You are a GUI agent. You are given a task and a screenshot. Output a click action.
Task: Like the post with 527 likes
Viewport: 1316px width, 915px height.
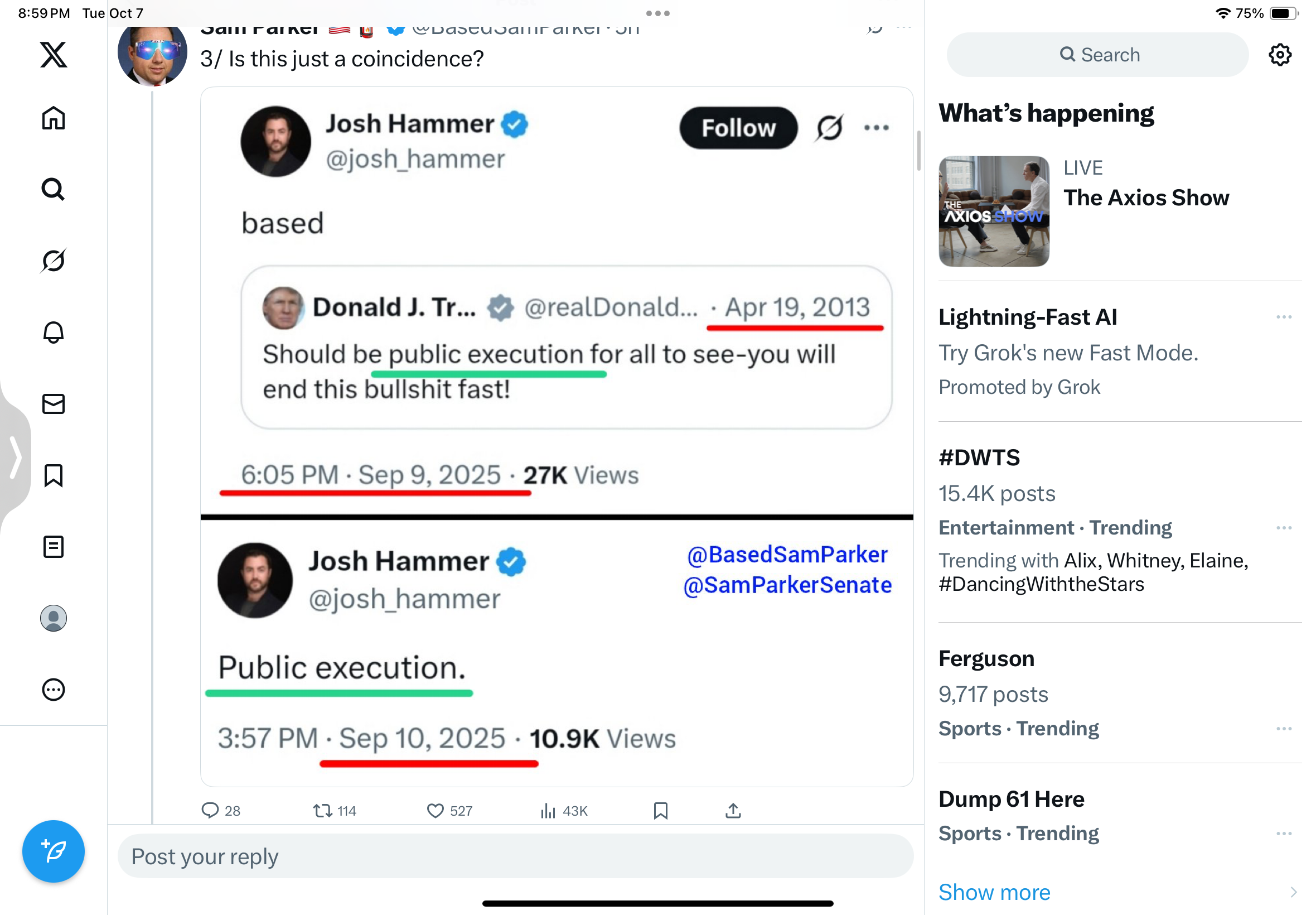click(436, 811)
